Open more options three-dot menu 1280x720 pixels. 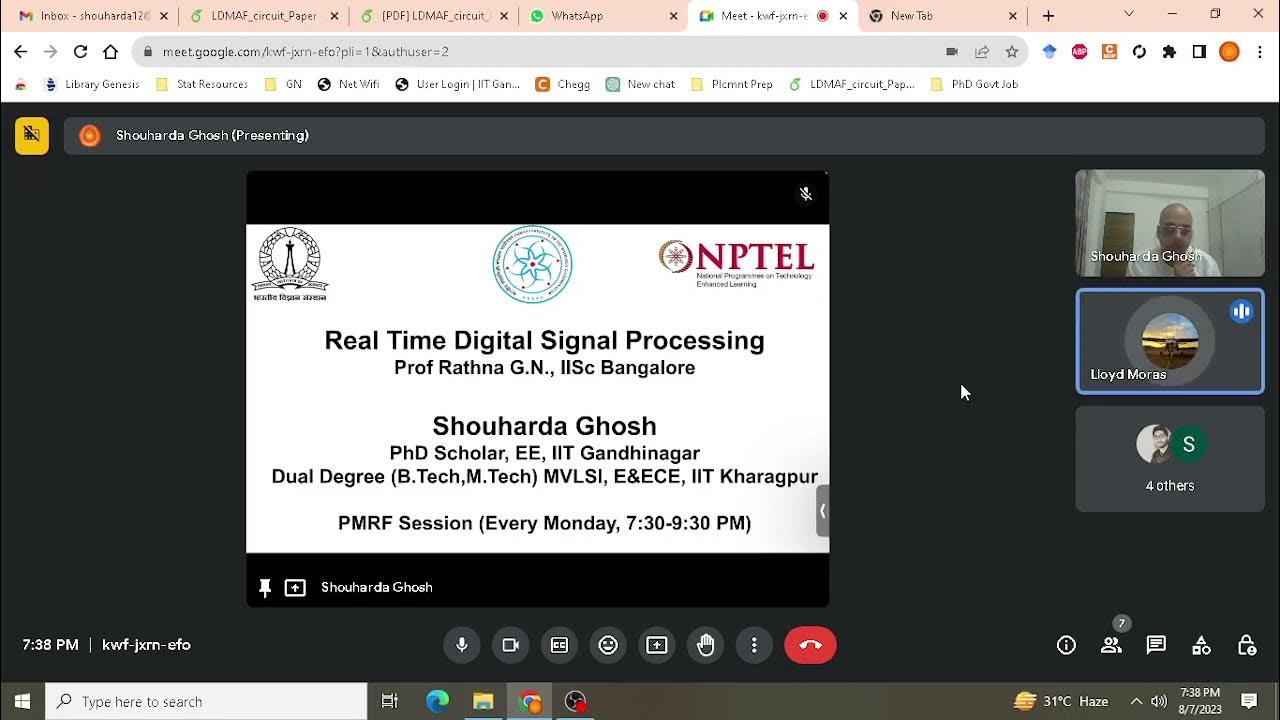pos(754,645)
